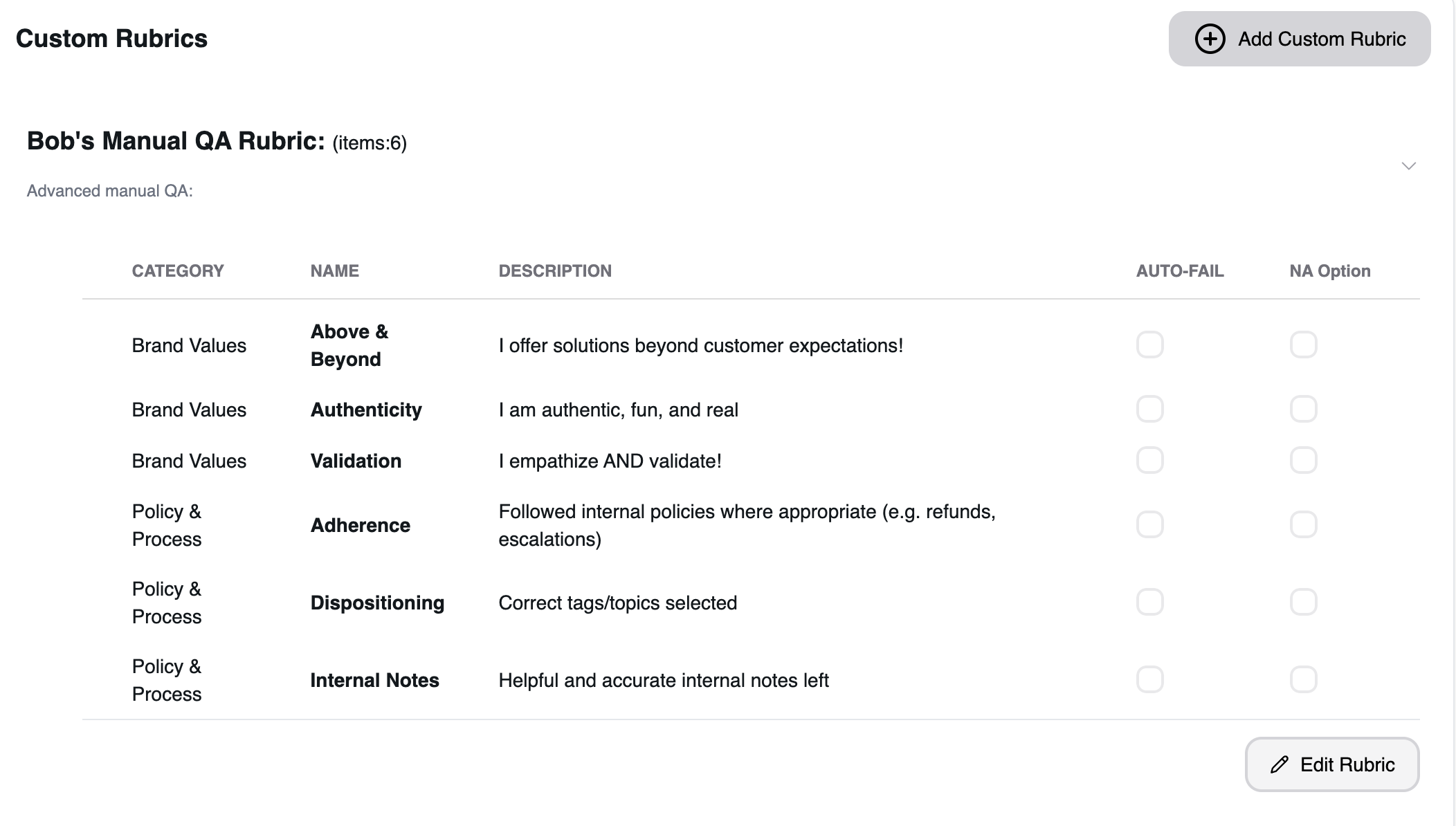This screenshot has height=826, width=1456.
Task: Enable NA Option for Above & Beyond
Action: point(1303,345)
